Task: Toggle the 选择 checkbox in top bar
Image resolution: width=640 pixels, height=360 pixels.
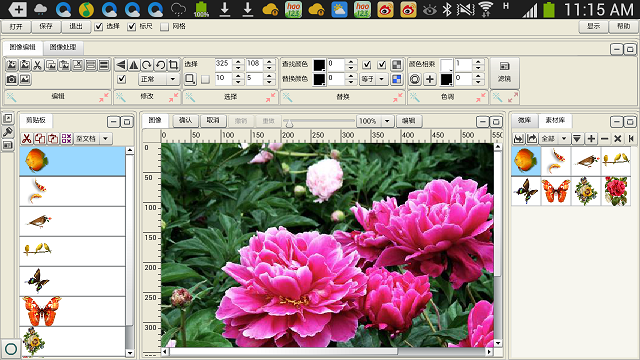Action: point(98,27)
